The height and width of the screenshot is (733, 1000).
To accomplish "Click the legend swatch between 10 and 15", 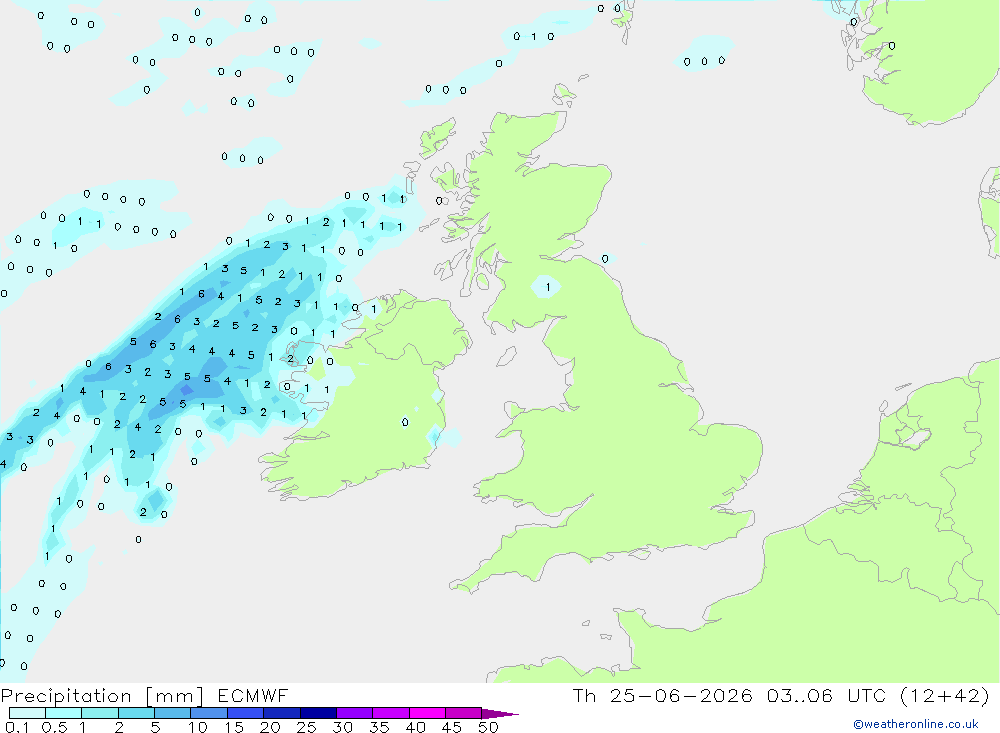I will tap(209, 713).
